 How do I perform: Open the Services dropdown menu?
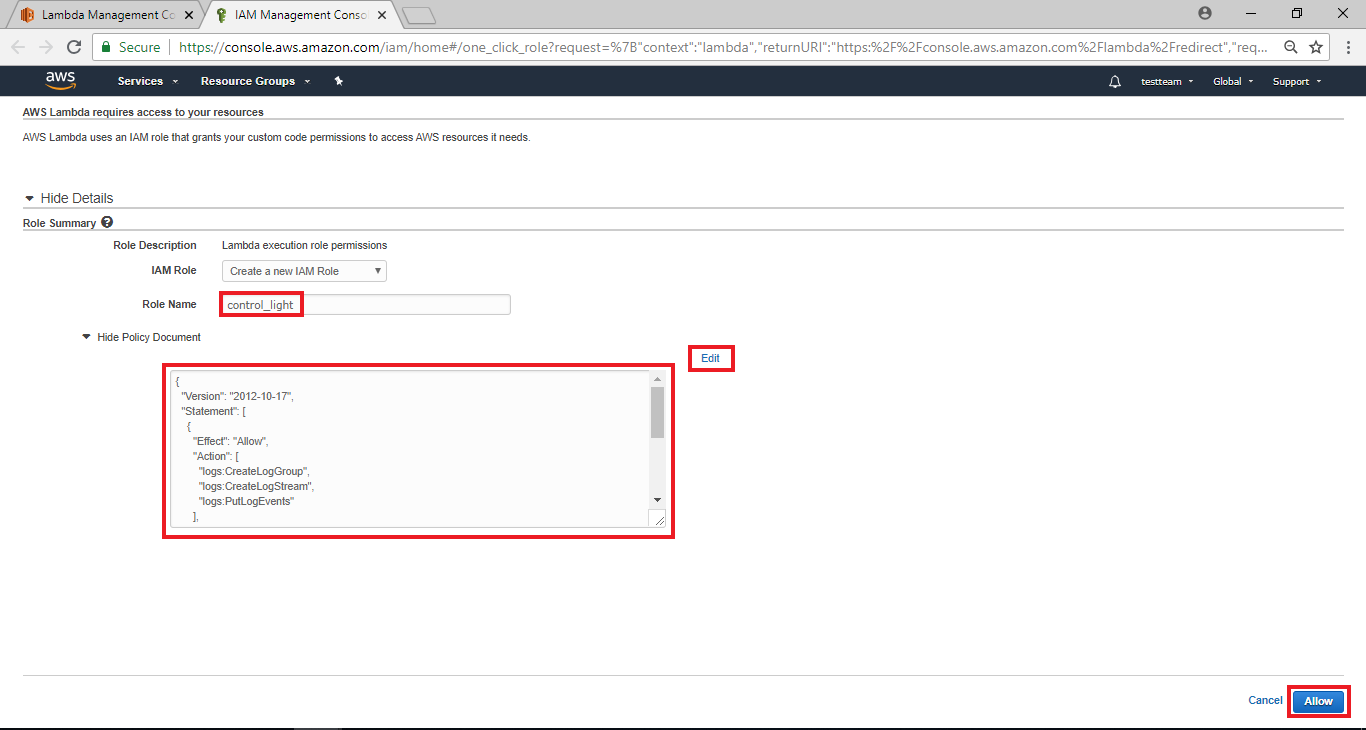click(148, 82)
